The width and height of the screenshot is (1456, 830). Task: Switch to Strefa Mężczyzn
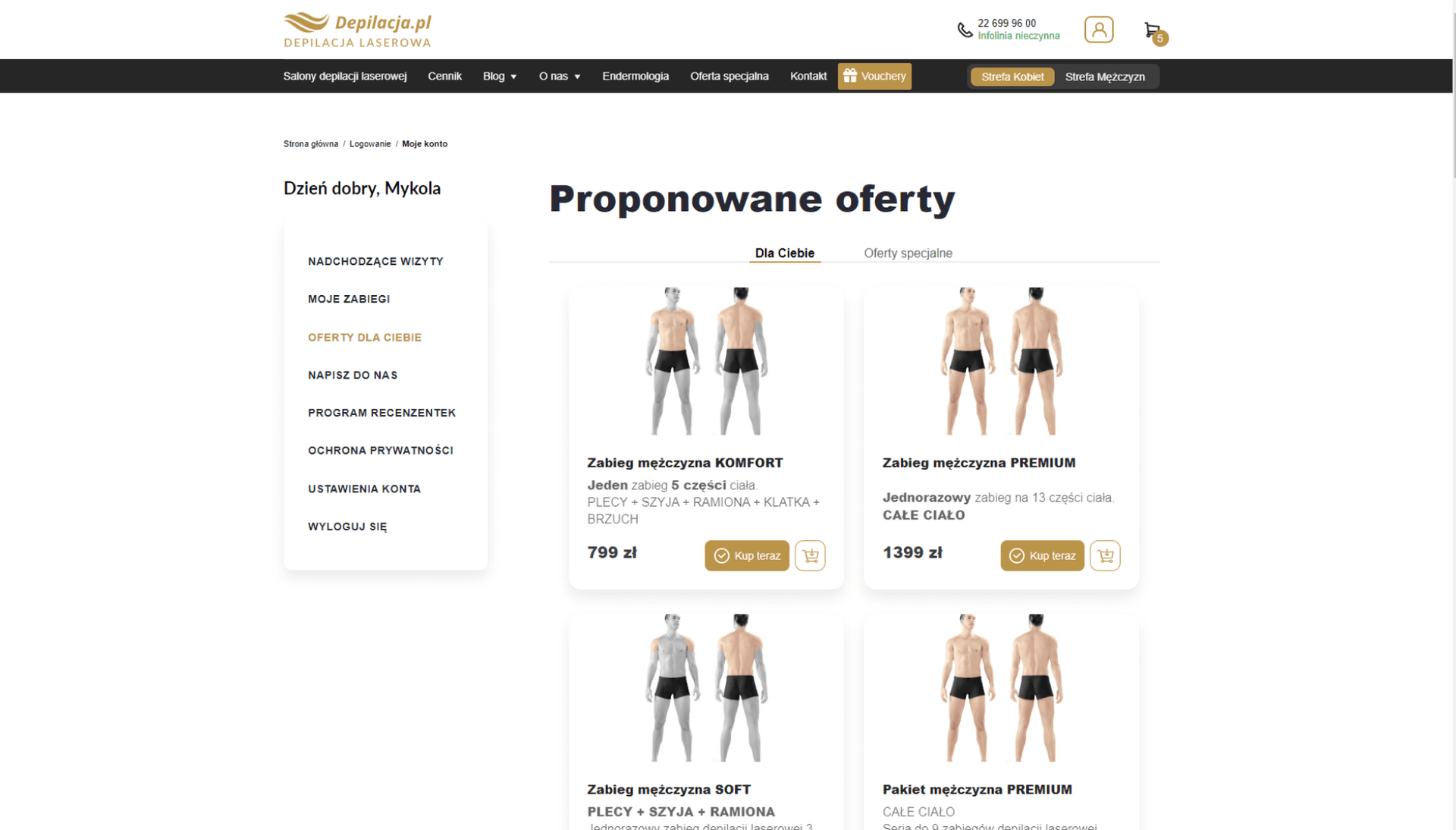1105,77
